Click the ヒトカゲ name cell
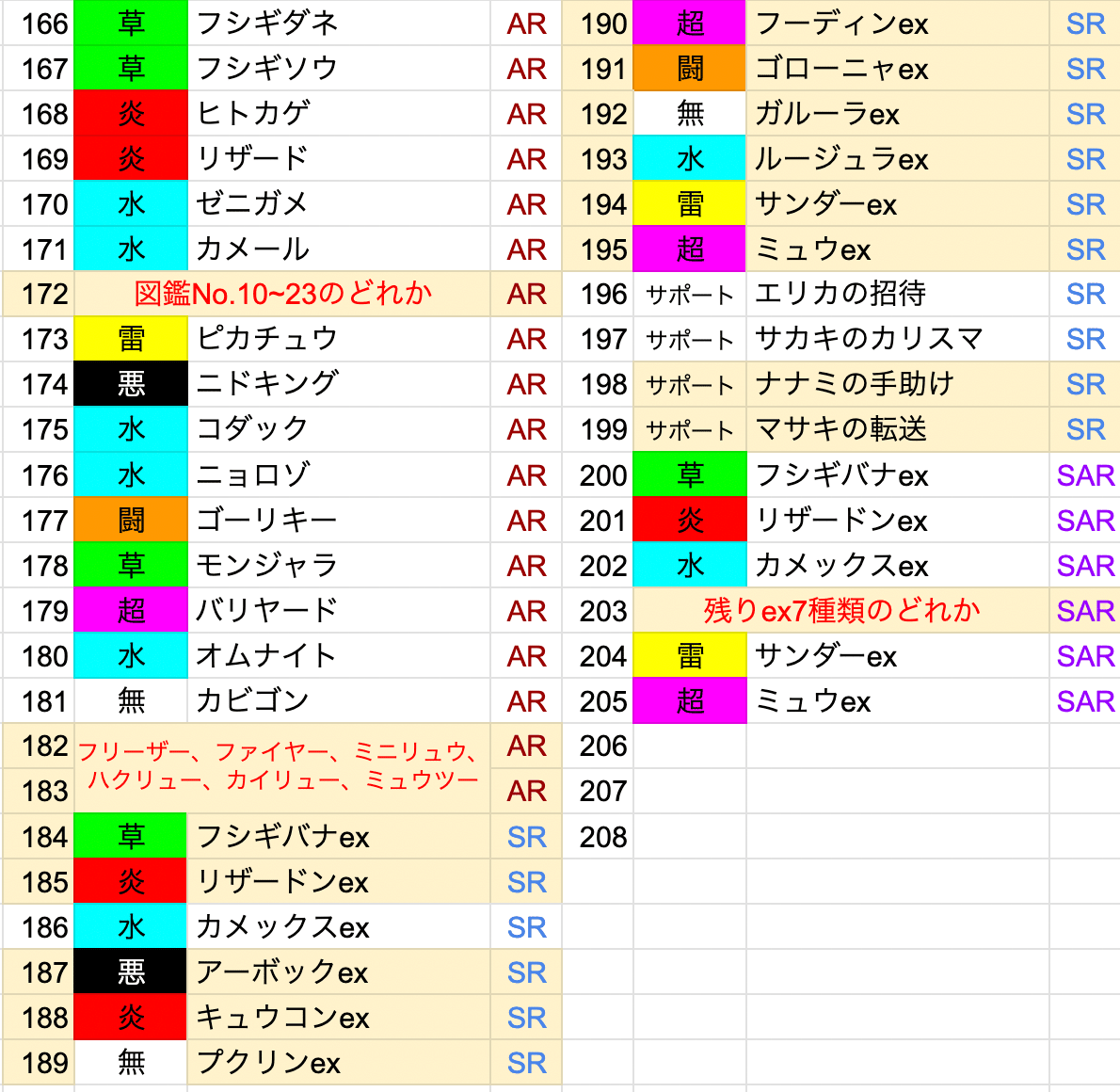This screenshot has width=1120, height=1092. (339, 114)
